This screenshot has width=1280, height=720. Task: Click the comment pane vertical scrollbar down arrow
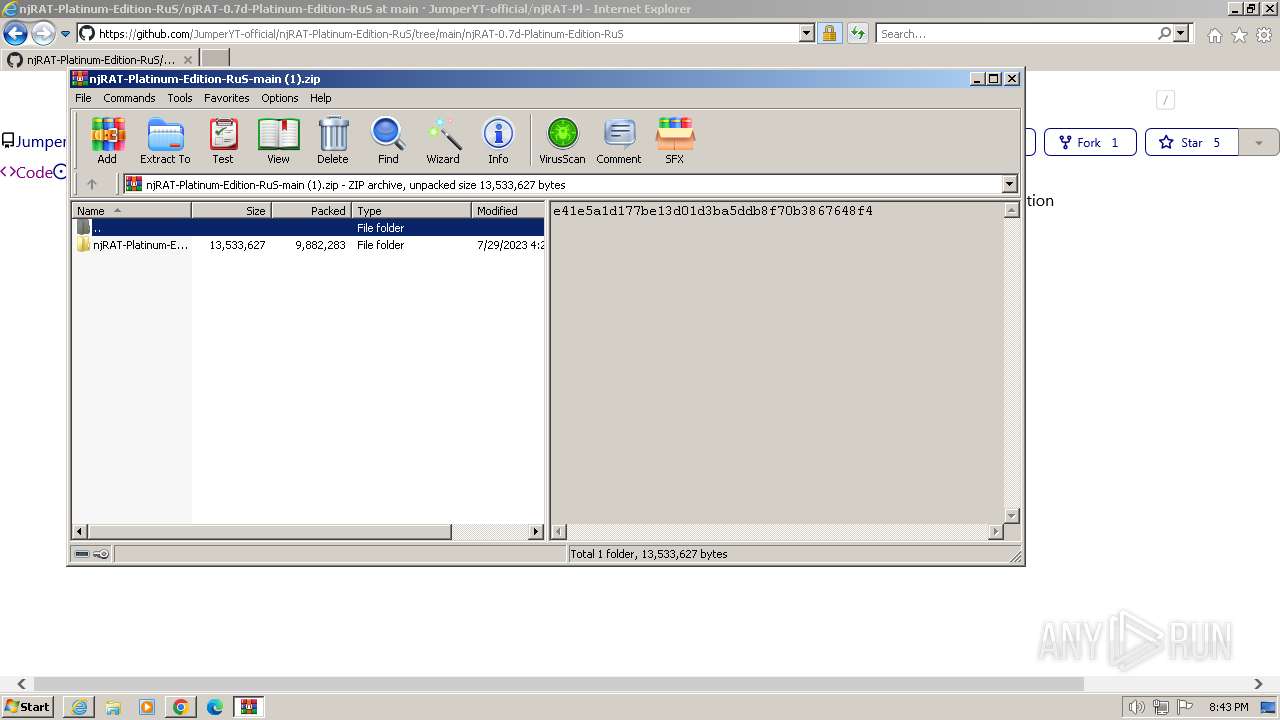pos(1011,515)
